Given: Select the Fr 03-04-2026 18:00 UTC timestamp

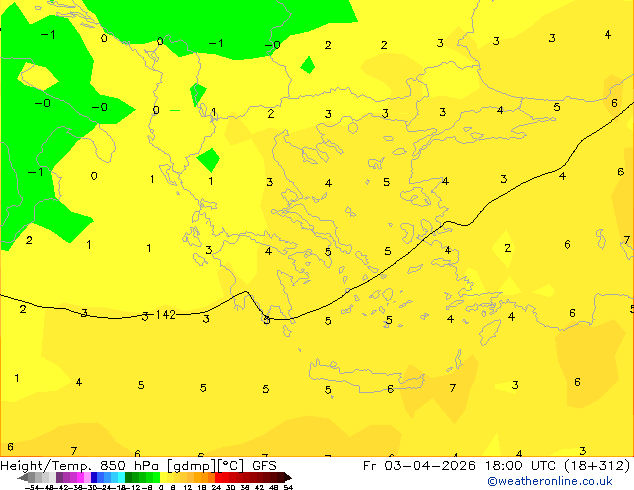Looking at the screenshot, I should 461,466.
